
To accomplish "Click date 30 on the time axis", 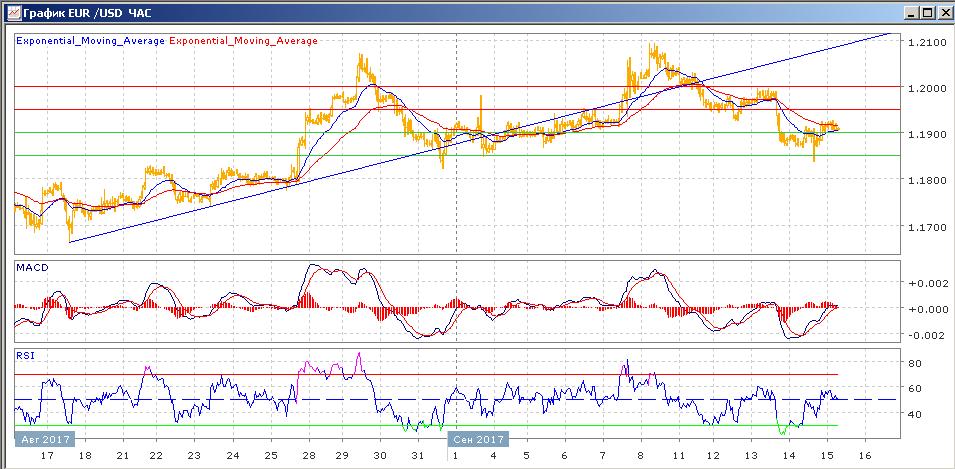I will 380,456.
